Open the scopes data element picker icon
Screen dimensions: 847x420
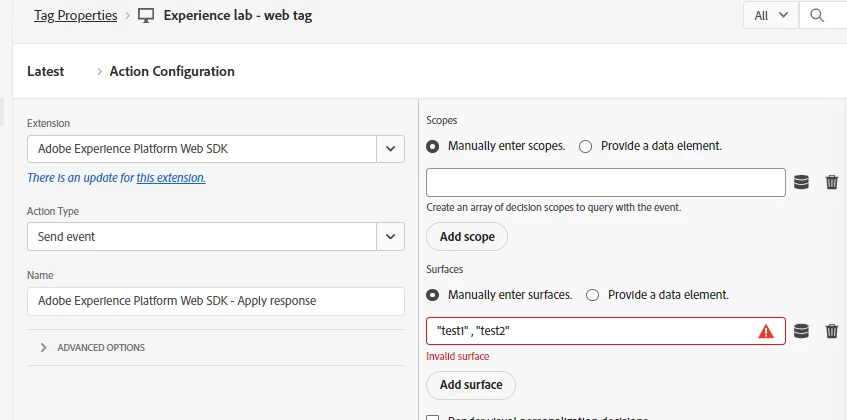click(801, 182)
